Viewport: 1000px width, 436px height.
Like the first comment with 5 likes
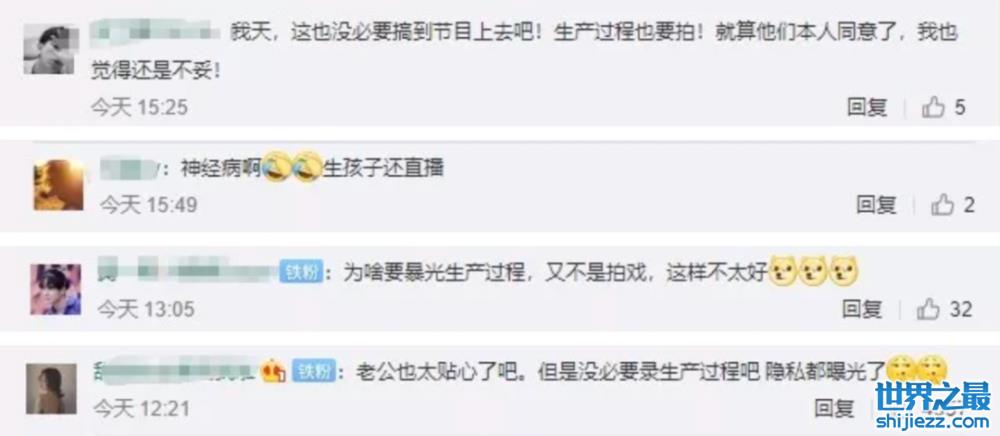pos(933,108)
